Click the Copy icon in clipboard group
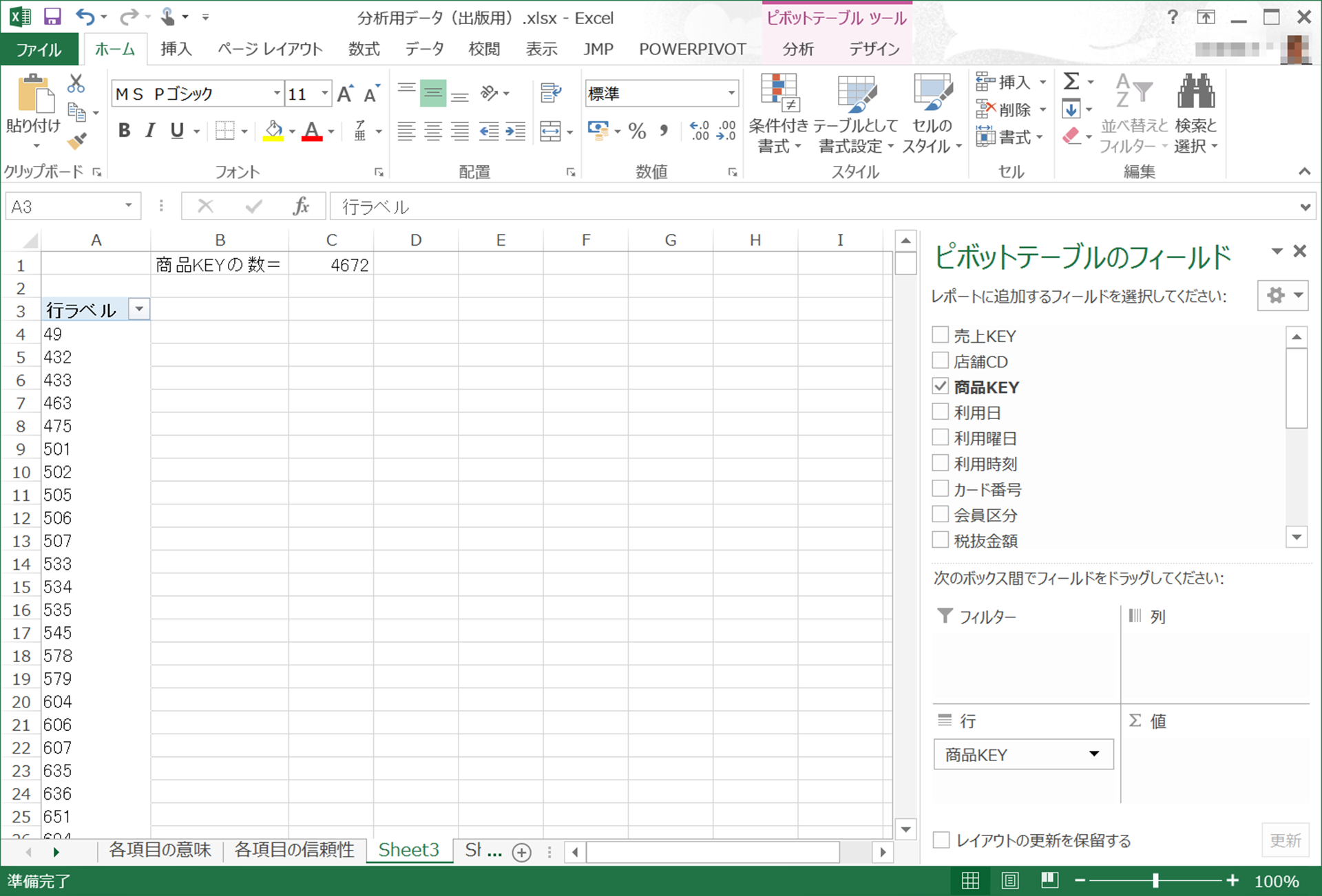Image resolution: width=1322 pixels, height=896 pixels. (76, 111)
